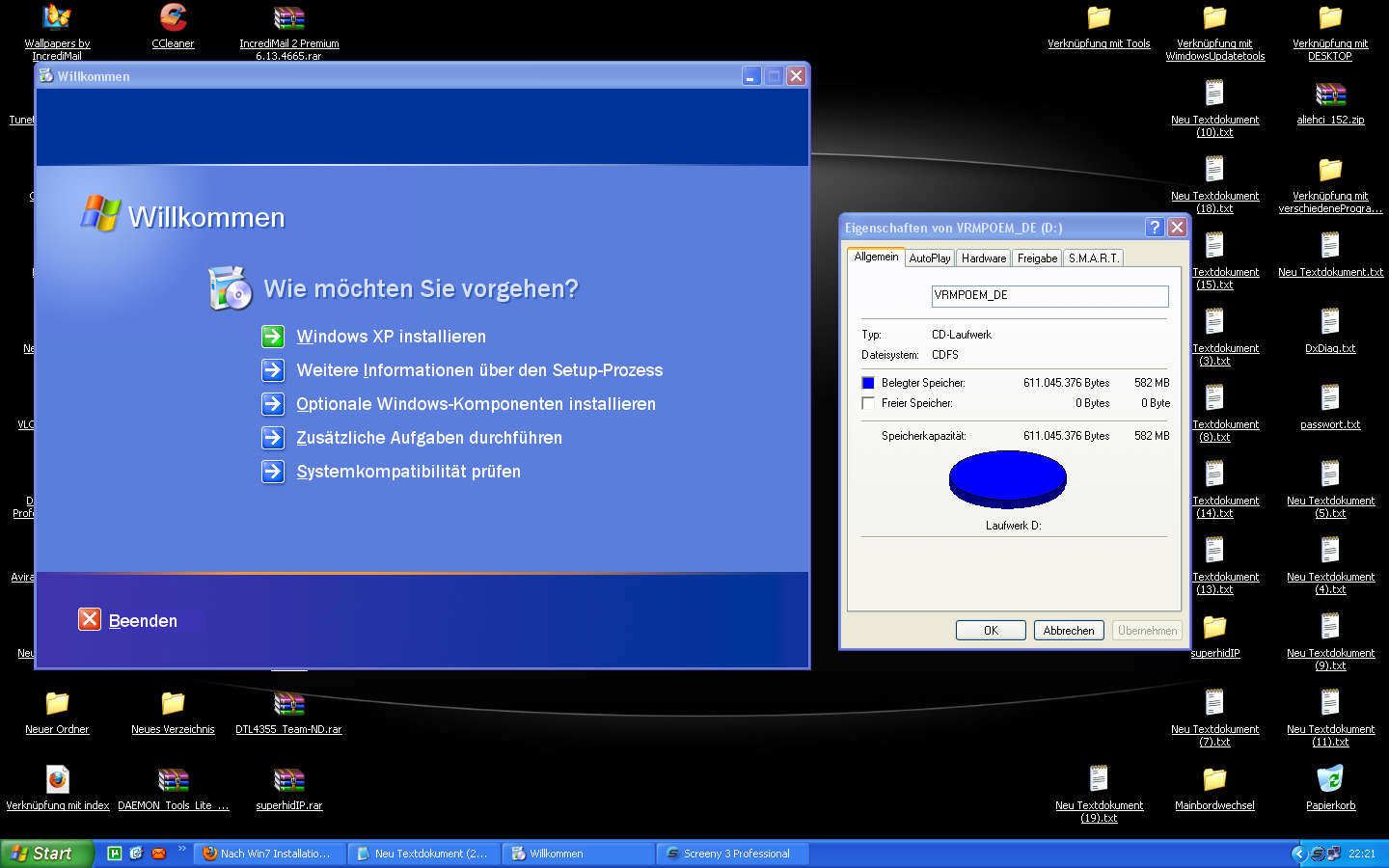Click Systemkompatibilität prüfen link
The width and height of the screenshot is (1389, 868).
408,472
